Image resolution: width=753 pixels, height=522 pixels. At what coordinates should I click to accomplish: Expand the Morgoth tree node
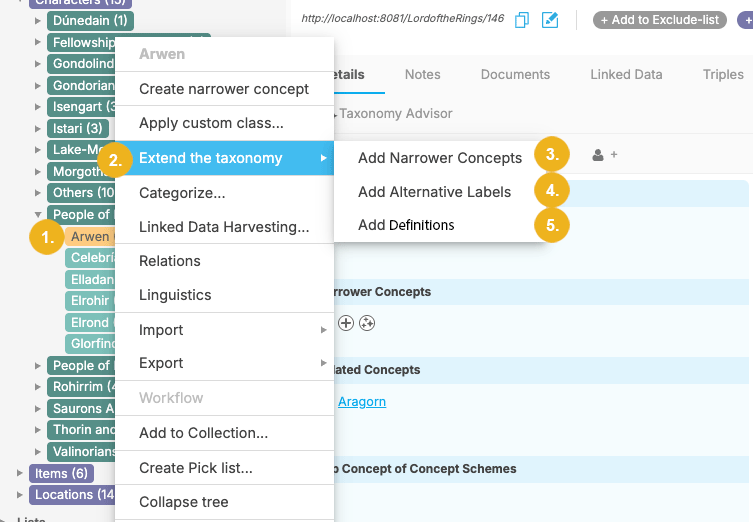tap(37, 171)
